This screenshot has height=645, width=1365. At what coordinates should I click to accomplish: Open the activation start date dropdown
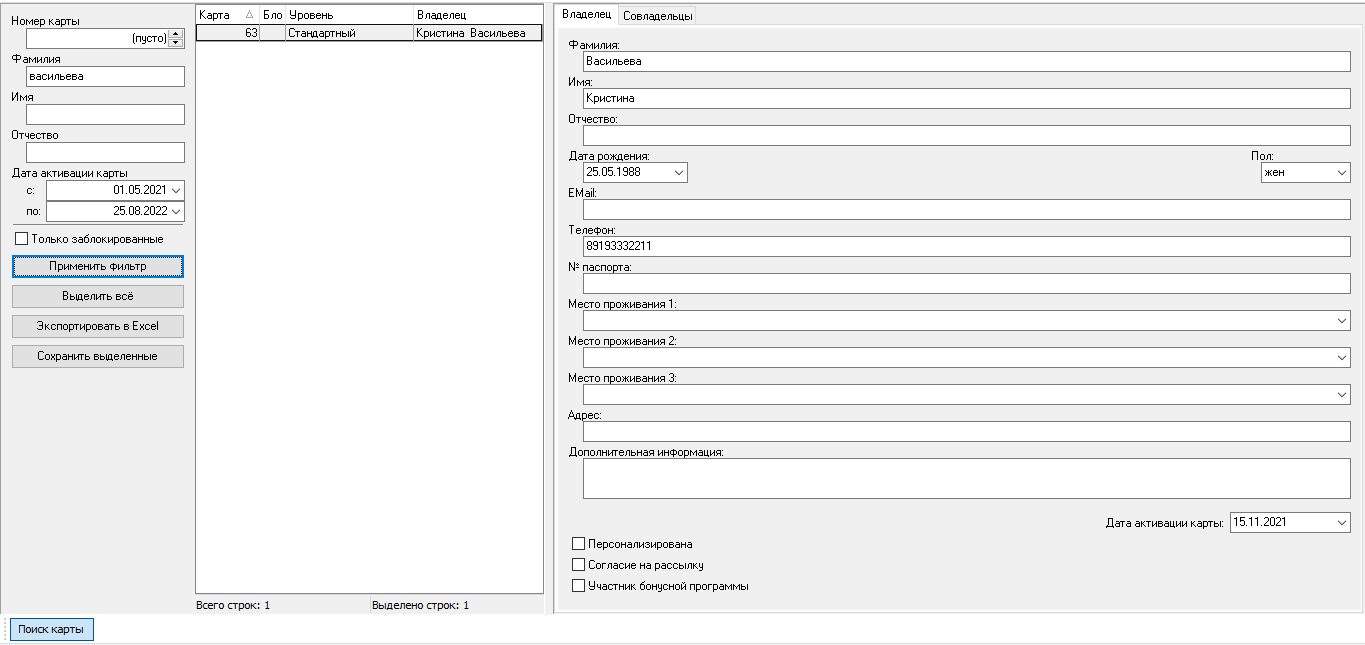coord(176,190)
